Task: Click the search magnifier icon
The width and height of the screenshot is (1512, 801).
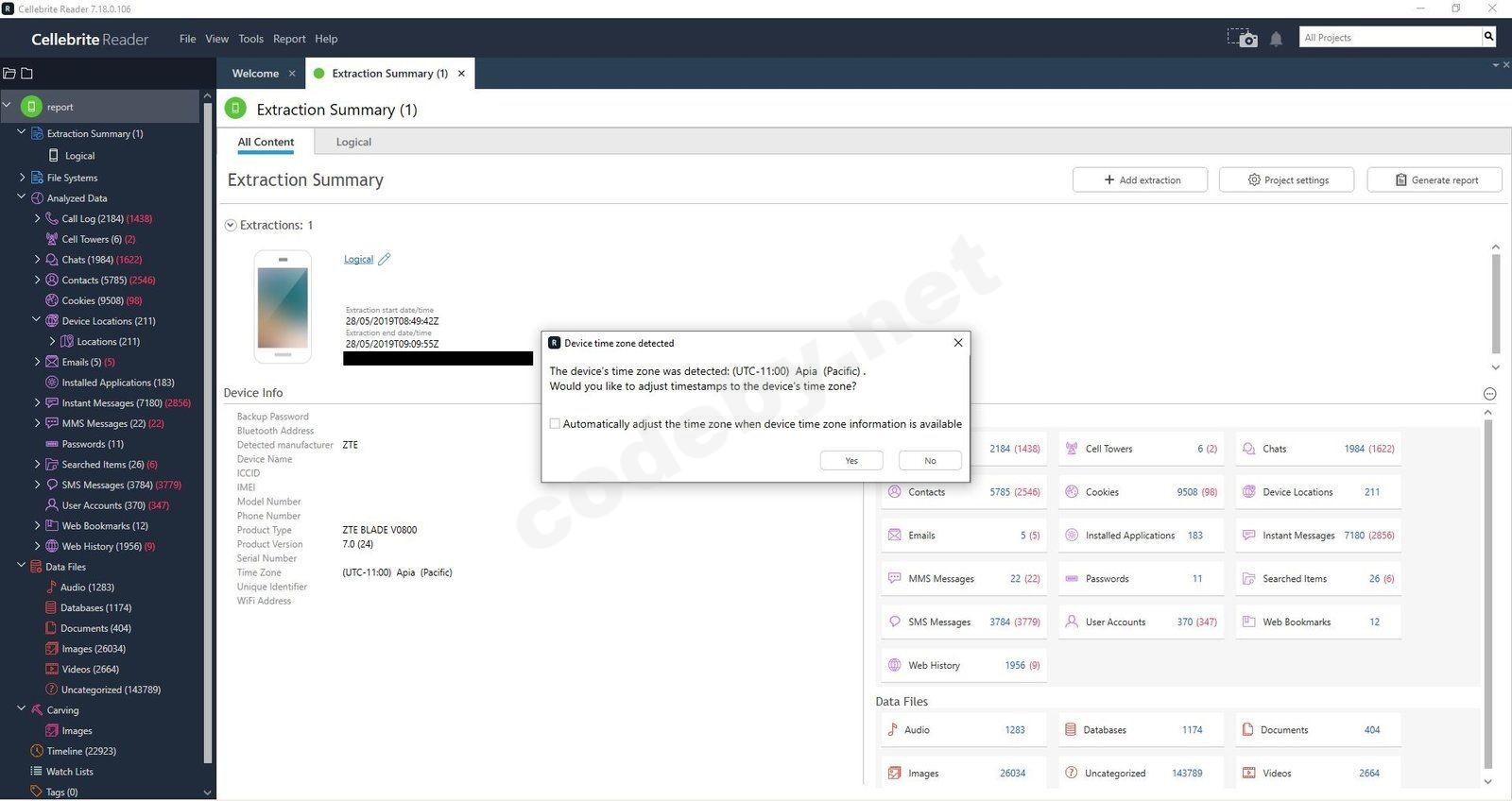Action: (1488, 37)
